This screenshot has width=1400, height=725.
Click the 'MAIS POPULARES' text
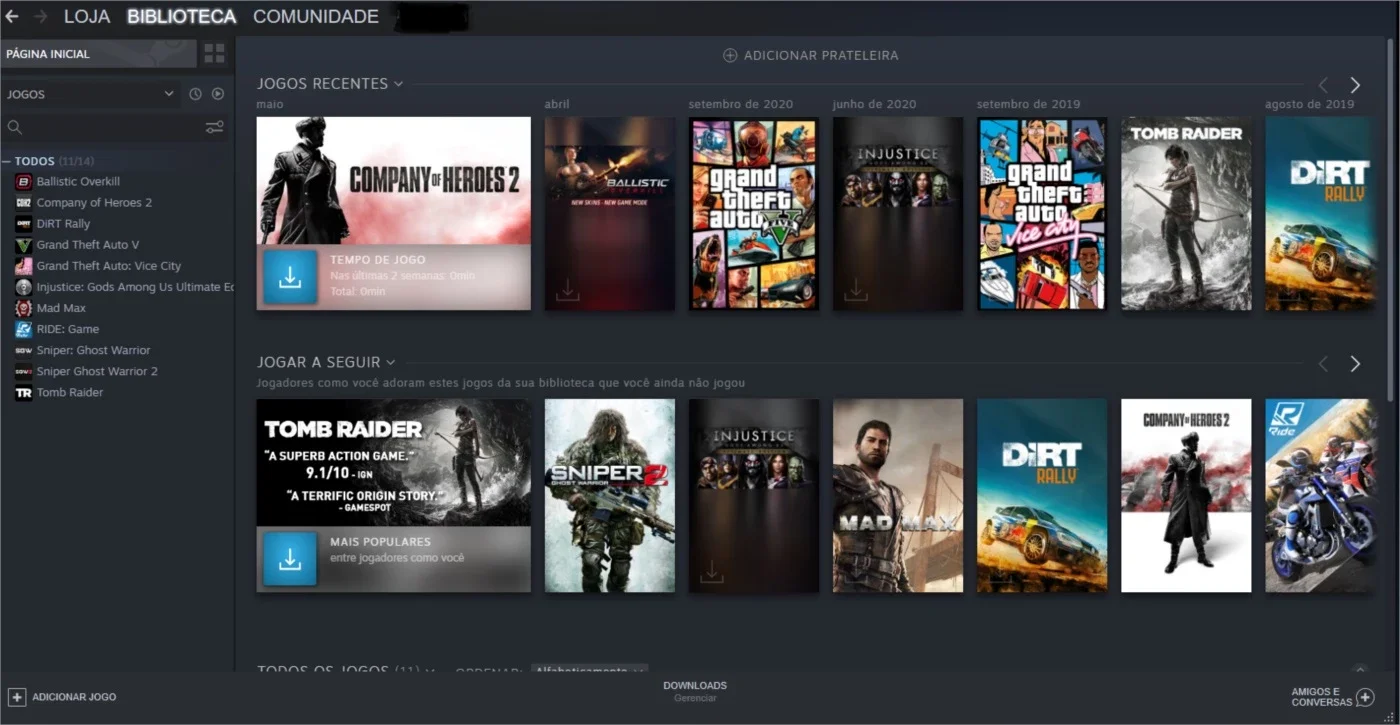[x=380, y=542]
